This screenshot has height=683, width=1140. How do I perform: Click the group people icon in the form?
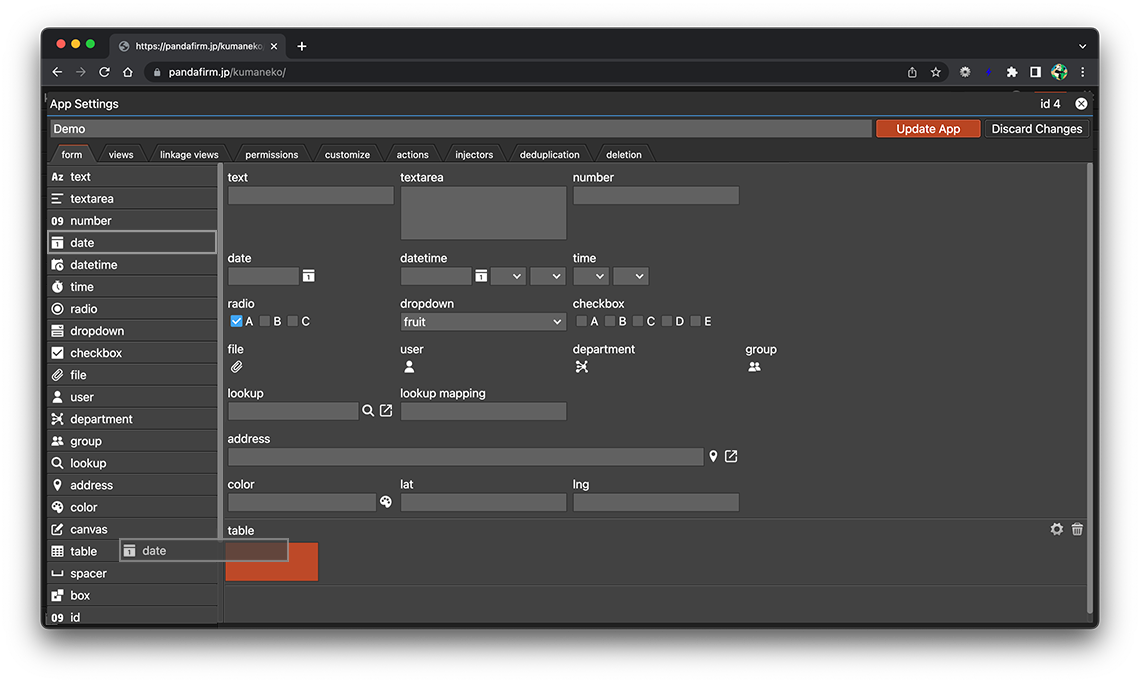coord(754,367)
